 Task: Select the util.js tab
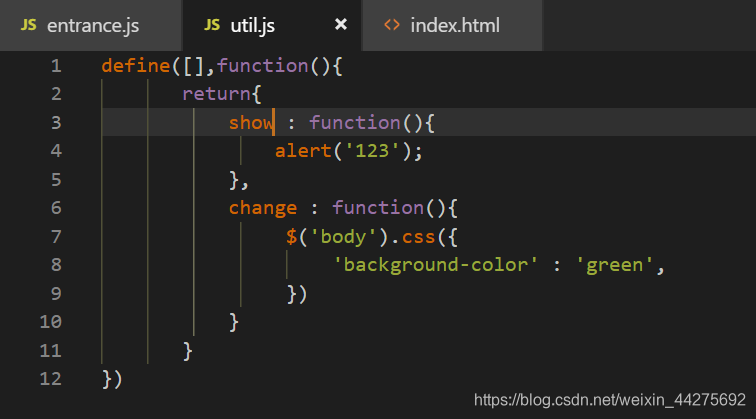tap(271, 26)
